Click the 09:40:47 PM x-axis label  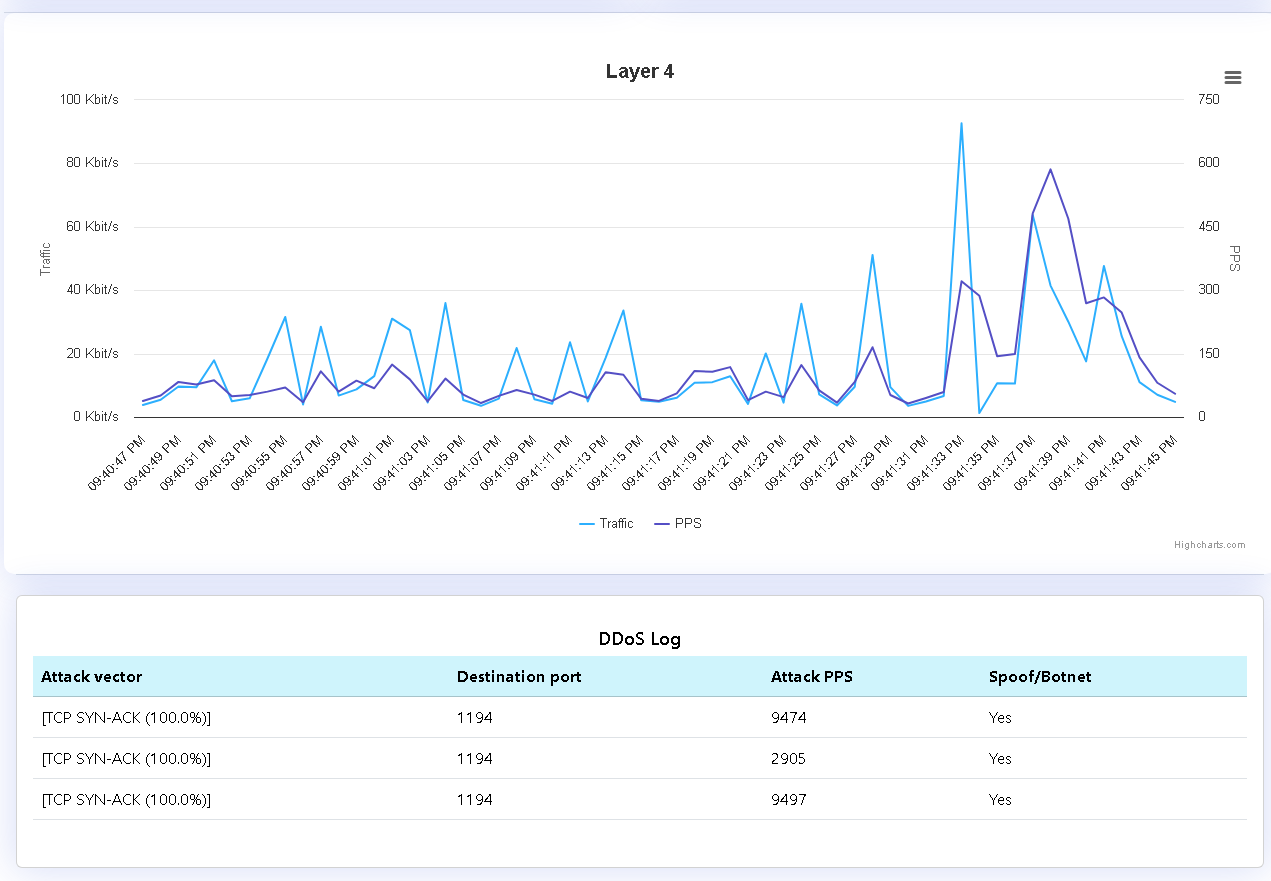[x=117, y=462]
